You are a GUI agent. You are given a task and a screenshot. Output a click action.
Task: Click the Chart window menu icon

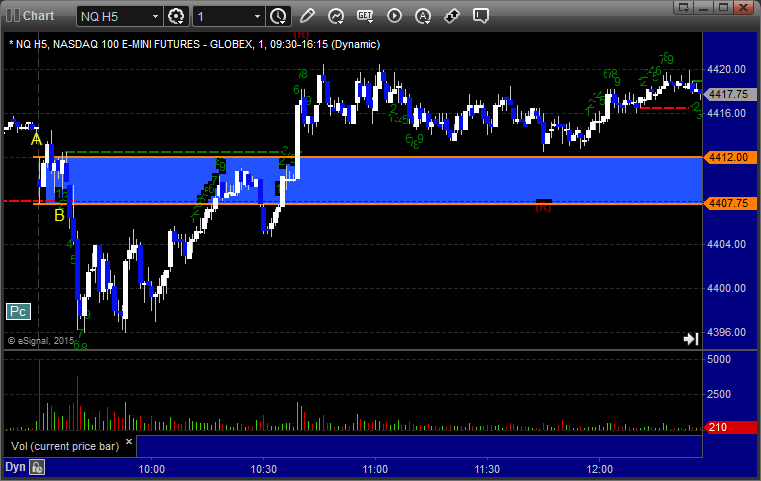pyautogui.click(x=12, y=16)
